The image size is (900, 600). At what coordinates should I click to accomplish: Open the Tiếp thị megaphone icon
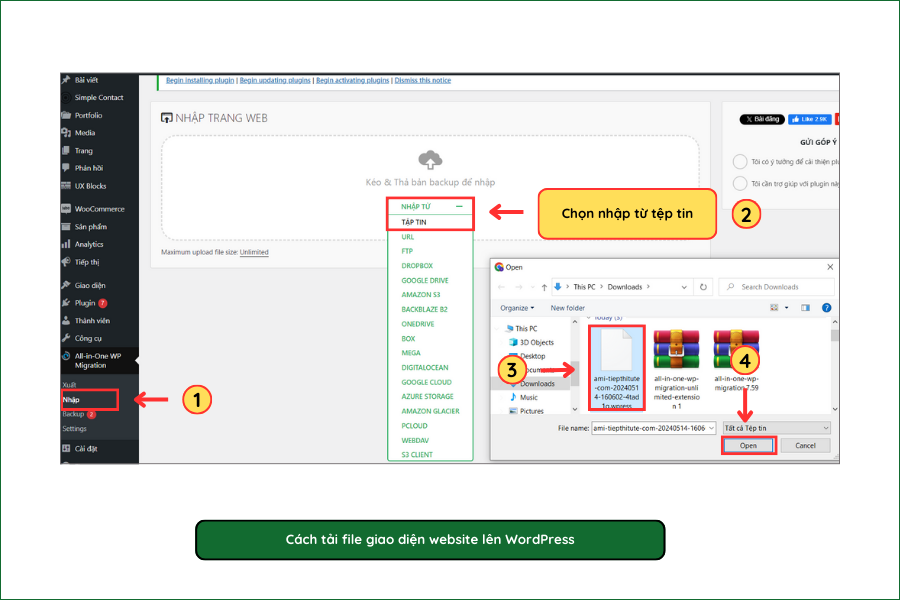coord(66,262)
